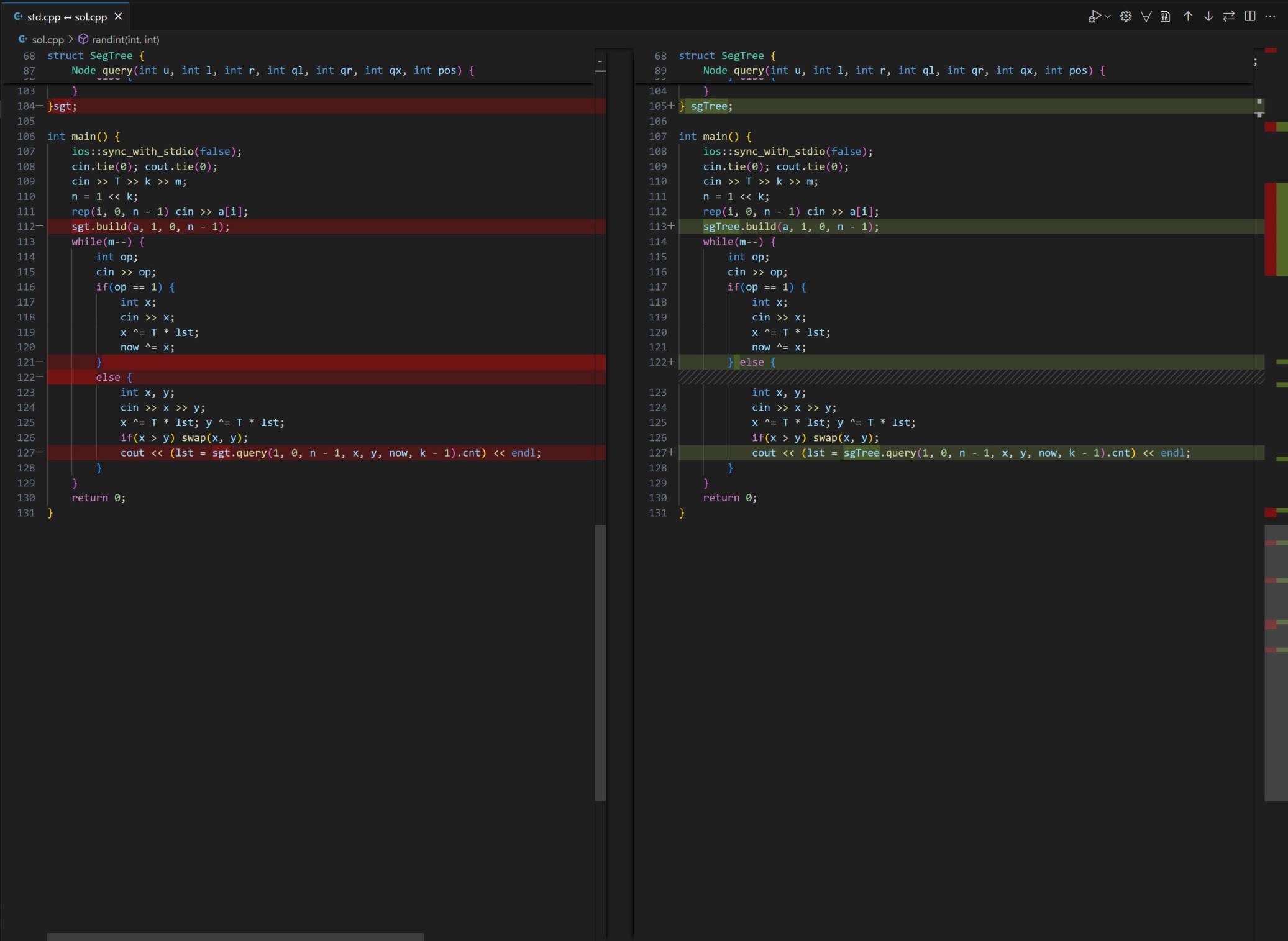This screenshot has width=1288, height=941.
Task: Click the added-line plus marker at line 113
Action: 671,227
